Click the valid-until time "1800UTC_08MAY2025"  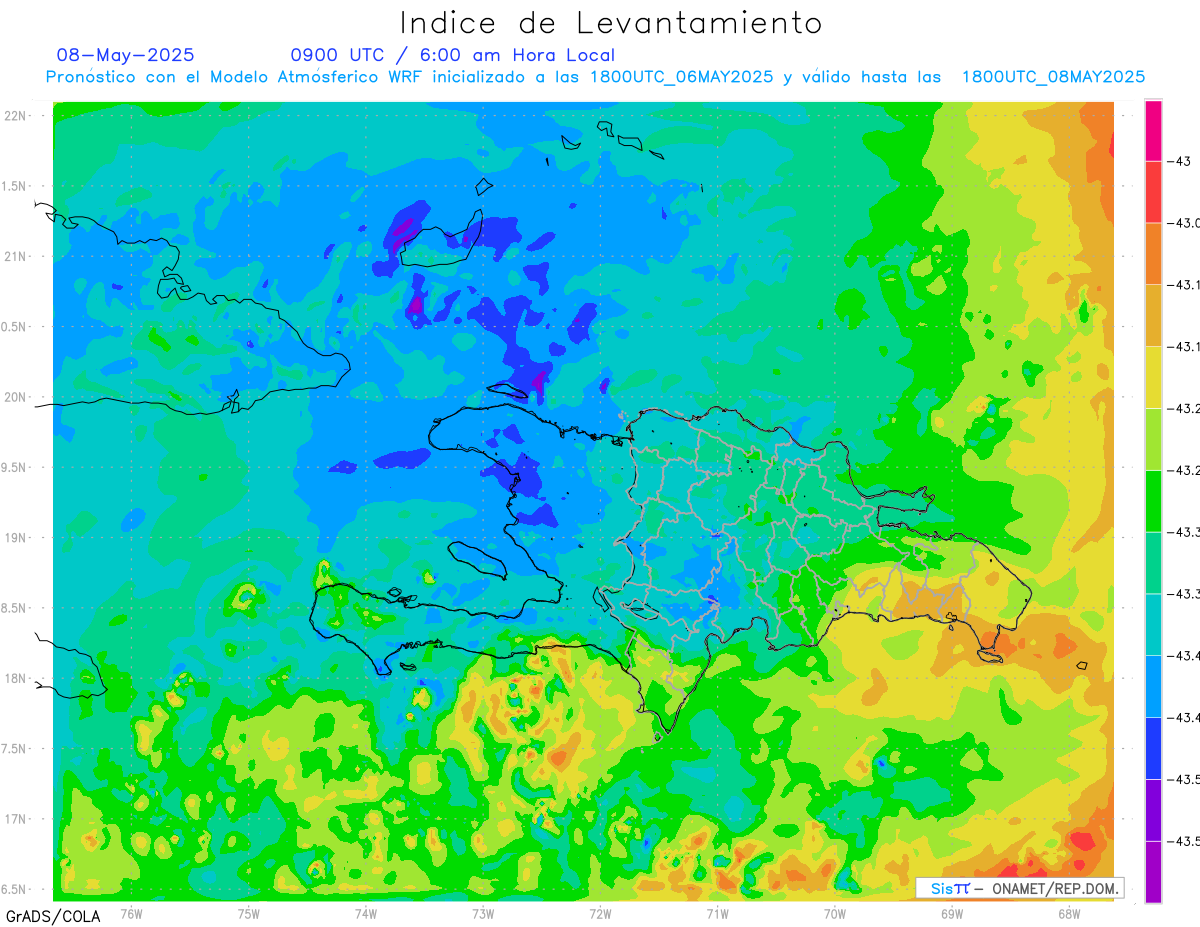[1053, 77]
